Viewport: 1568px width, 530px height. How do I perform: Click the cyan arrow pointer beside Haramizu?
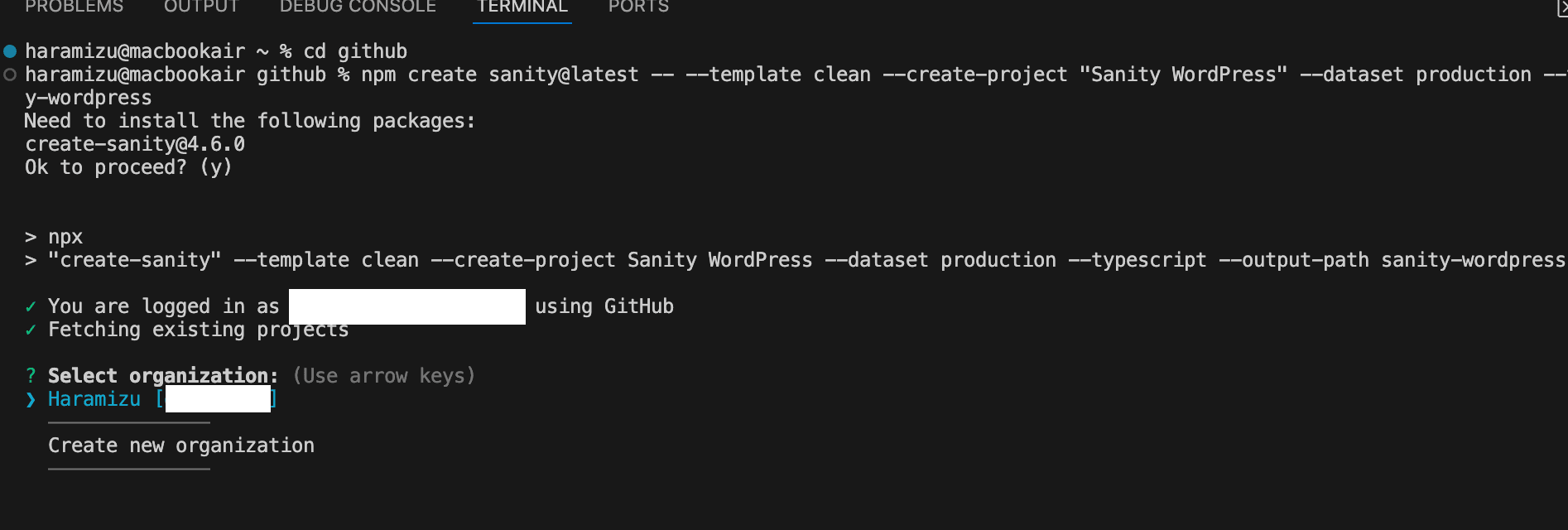pos(31,399)
